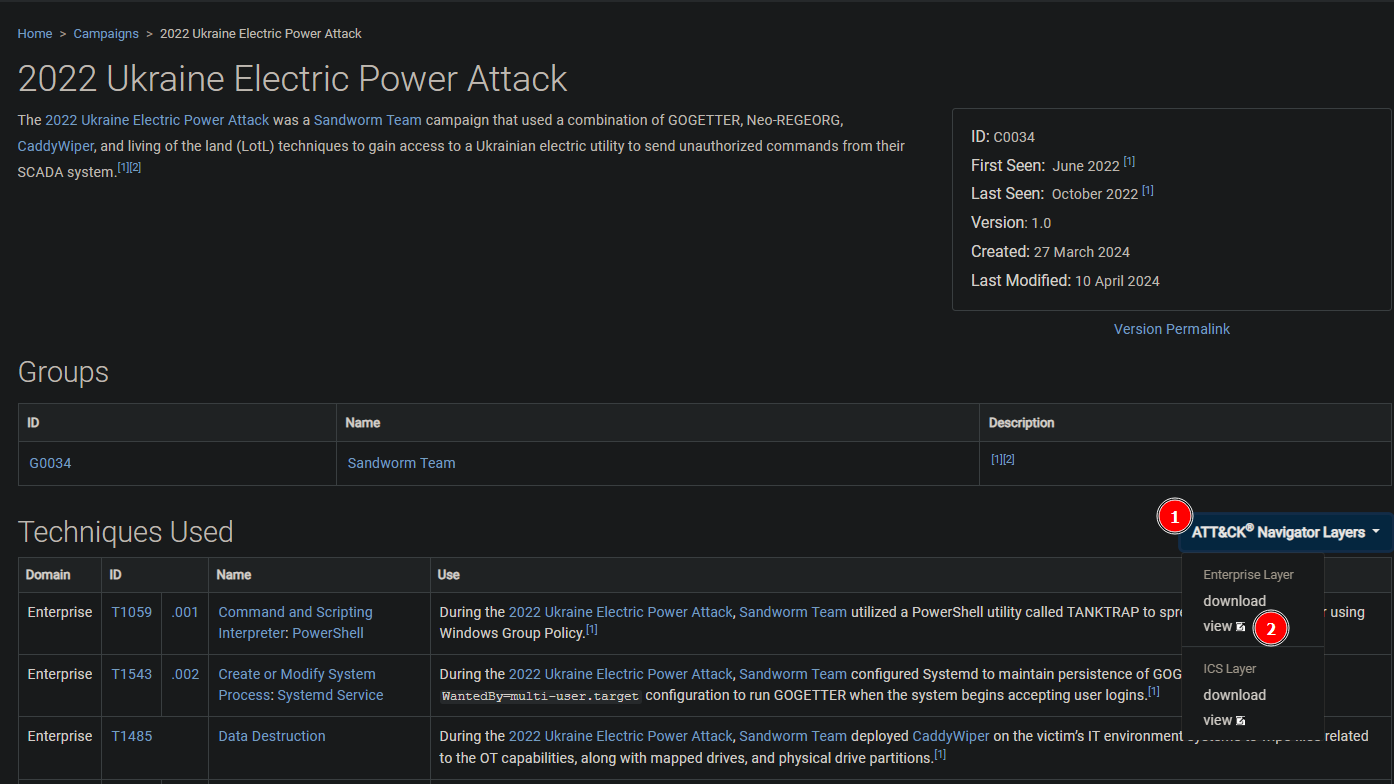
Task: Open technique ID T1543
Action: point(132,674)
